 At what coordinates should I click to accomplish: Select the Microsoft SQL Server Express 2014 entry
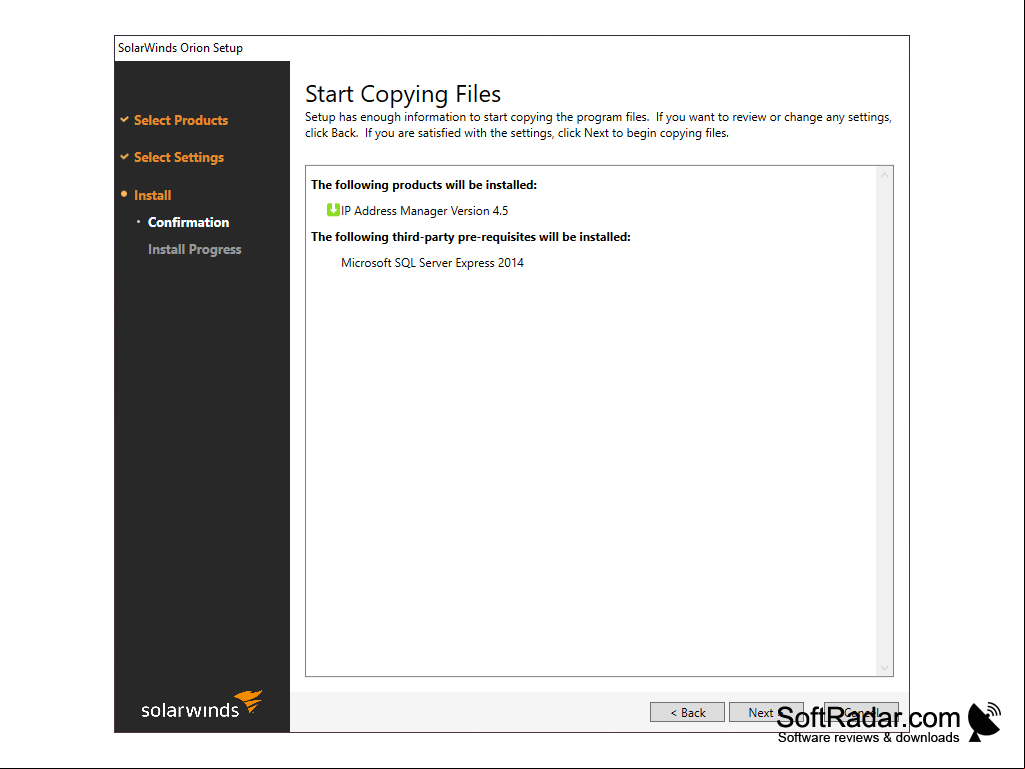click(x=432, y=263)
